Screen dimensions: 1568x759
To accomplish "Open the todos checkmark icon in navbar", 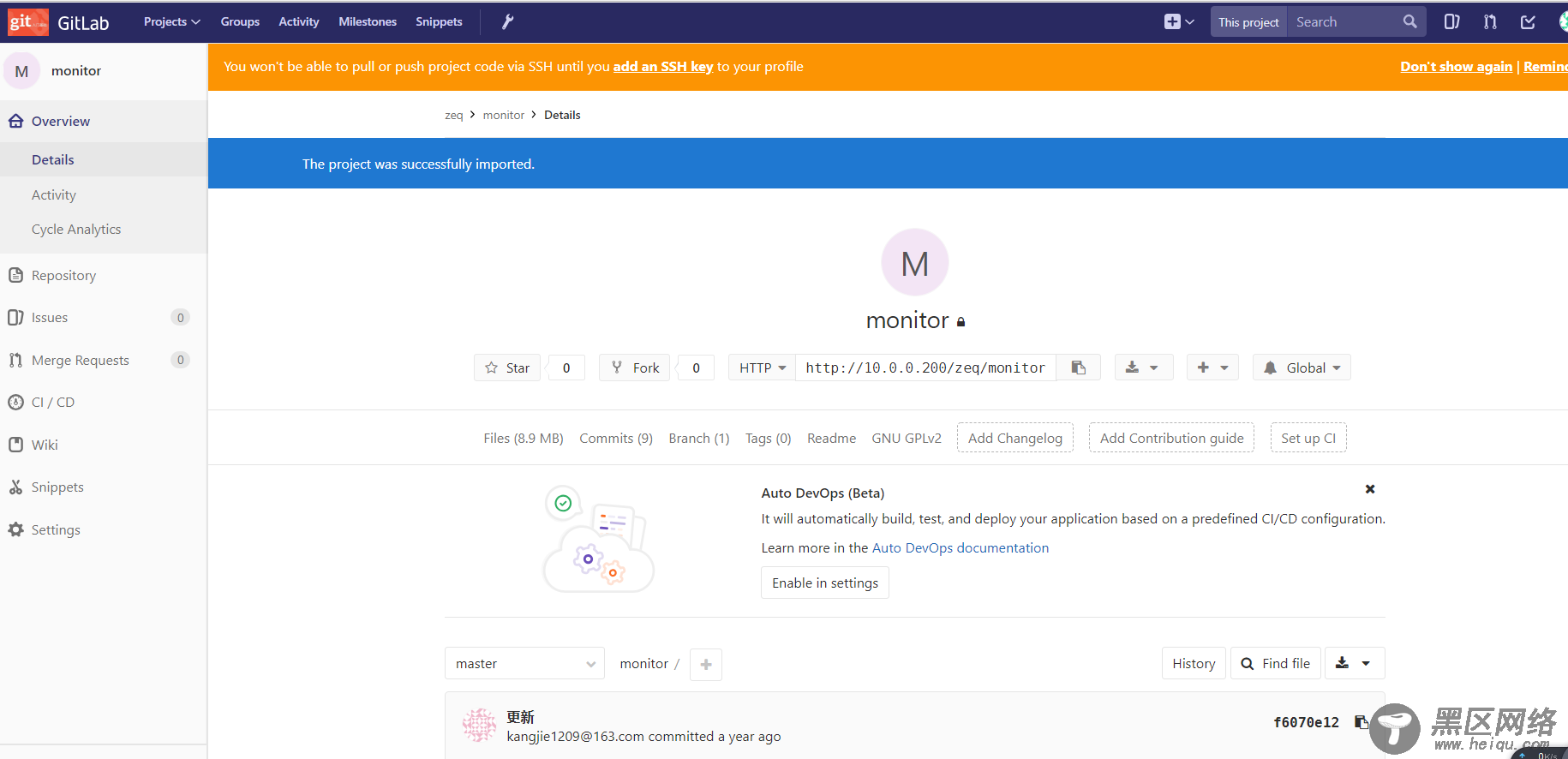I will pyautogui.click(x=1528, y=22).
